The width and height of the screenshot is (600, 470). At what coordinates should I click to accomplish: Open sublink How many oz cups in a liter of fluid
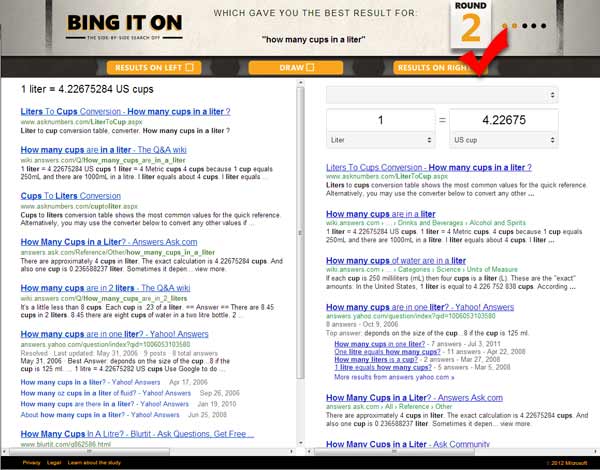tap(106, 393)
